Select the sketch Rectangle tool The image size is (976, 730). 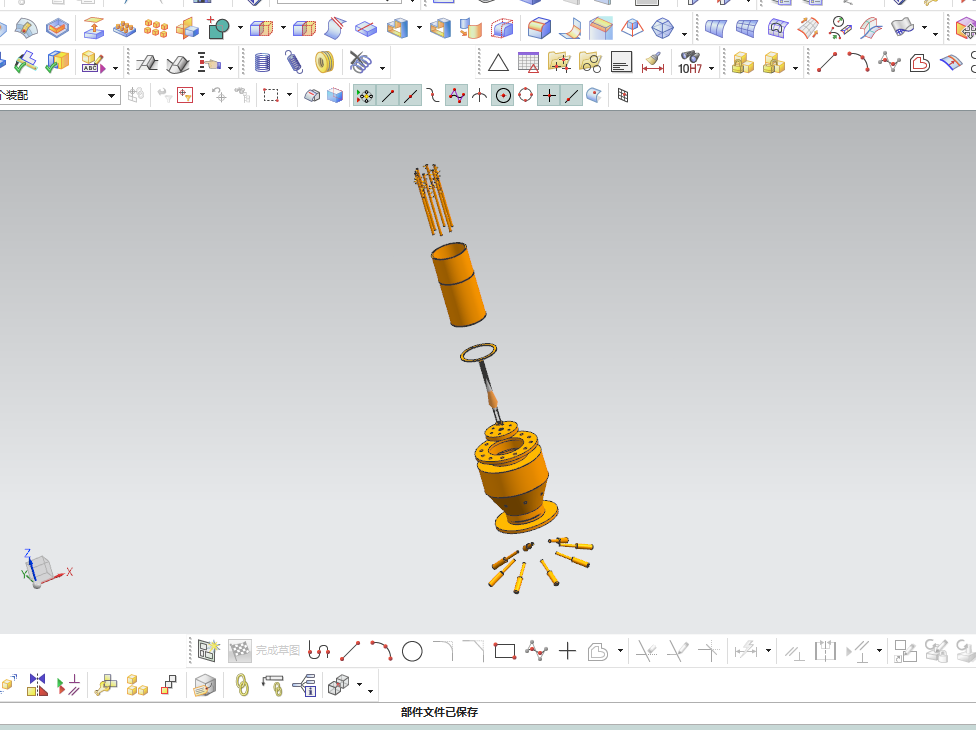coord(505,651)
